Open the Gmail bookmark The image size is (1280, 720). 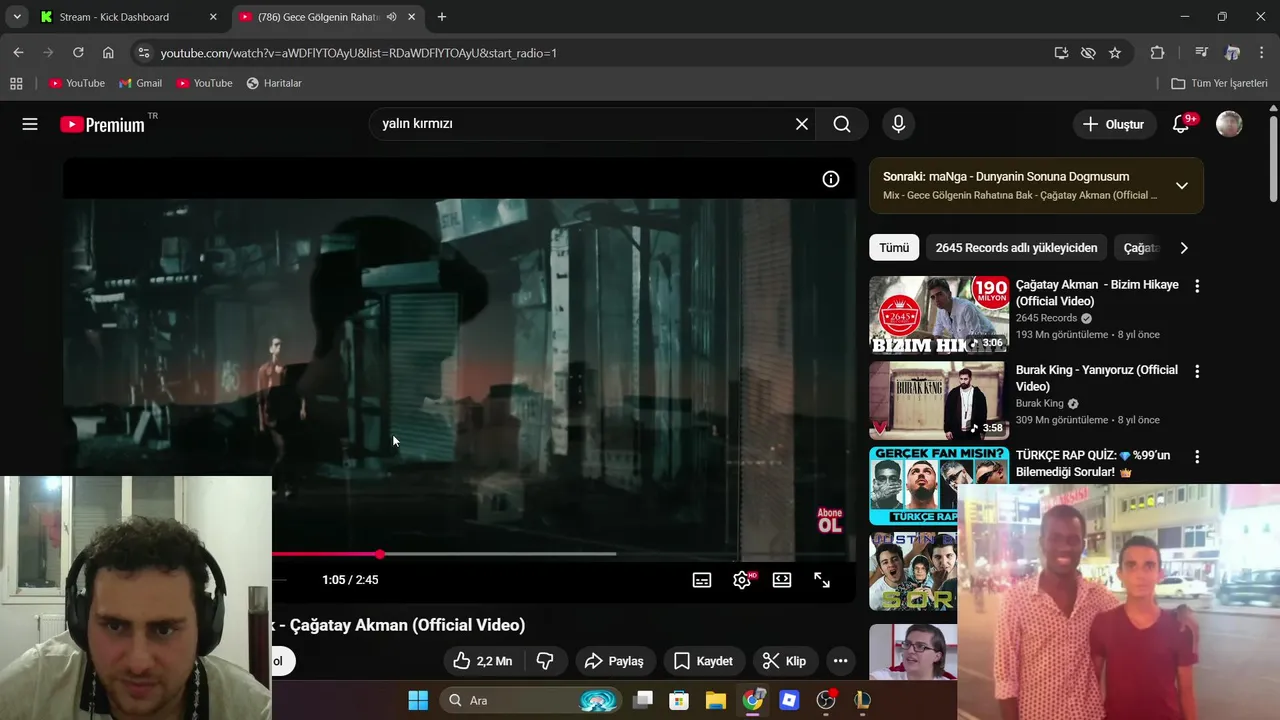coord(140,83)
